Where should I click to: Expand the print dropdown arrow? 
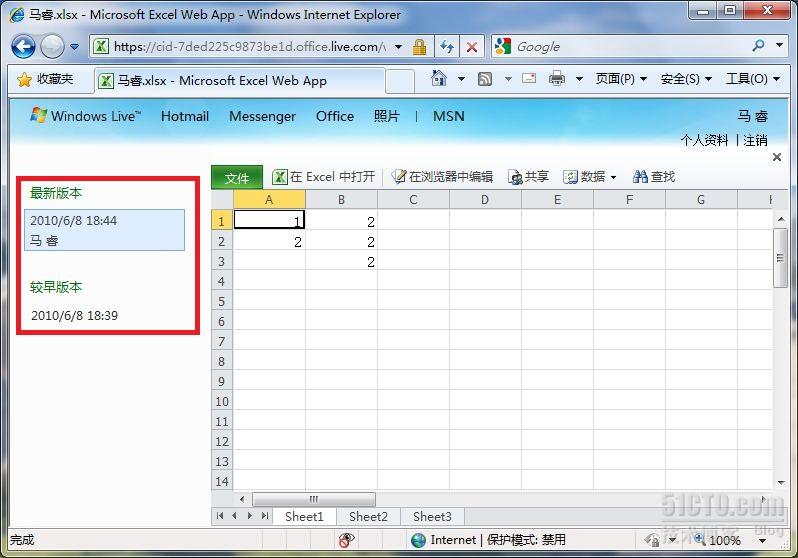click(579, 79)
